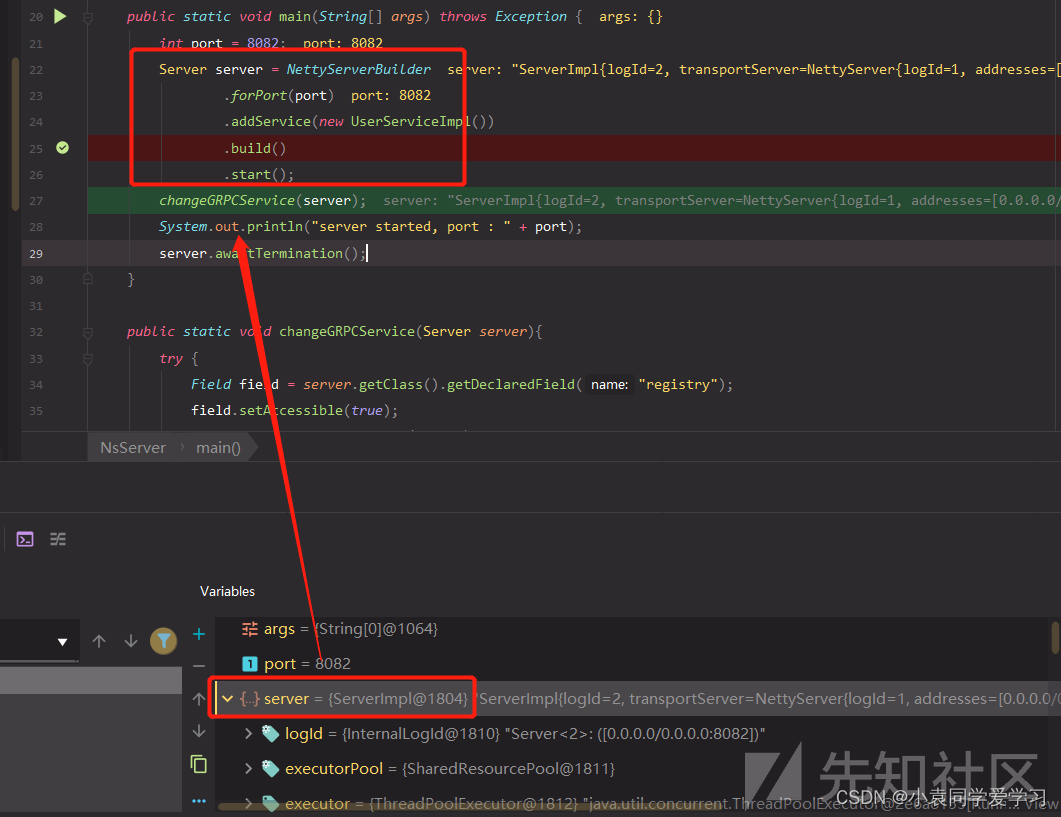Click the port primitive type icon

(250, 664)
